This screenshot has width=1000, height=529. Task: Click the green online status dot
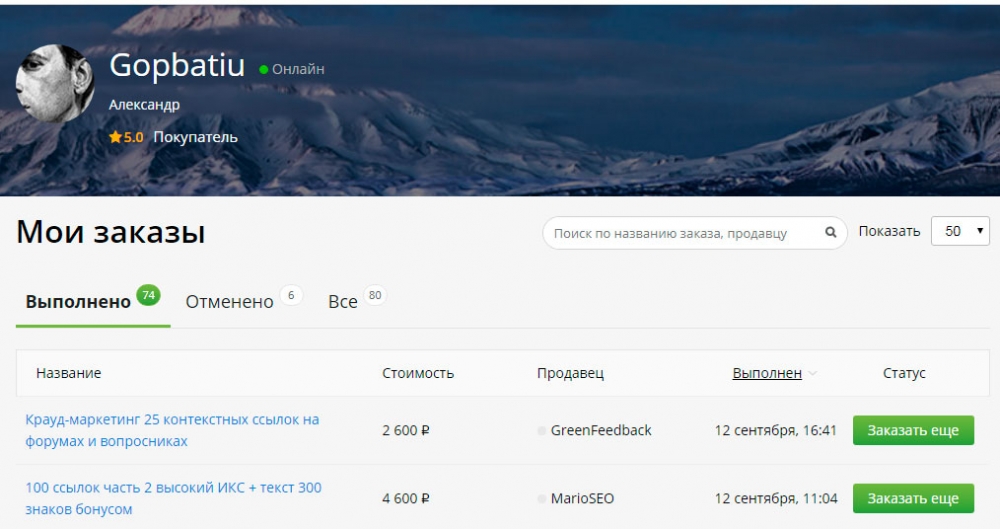point(264,70)
